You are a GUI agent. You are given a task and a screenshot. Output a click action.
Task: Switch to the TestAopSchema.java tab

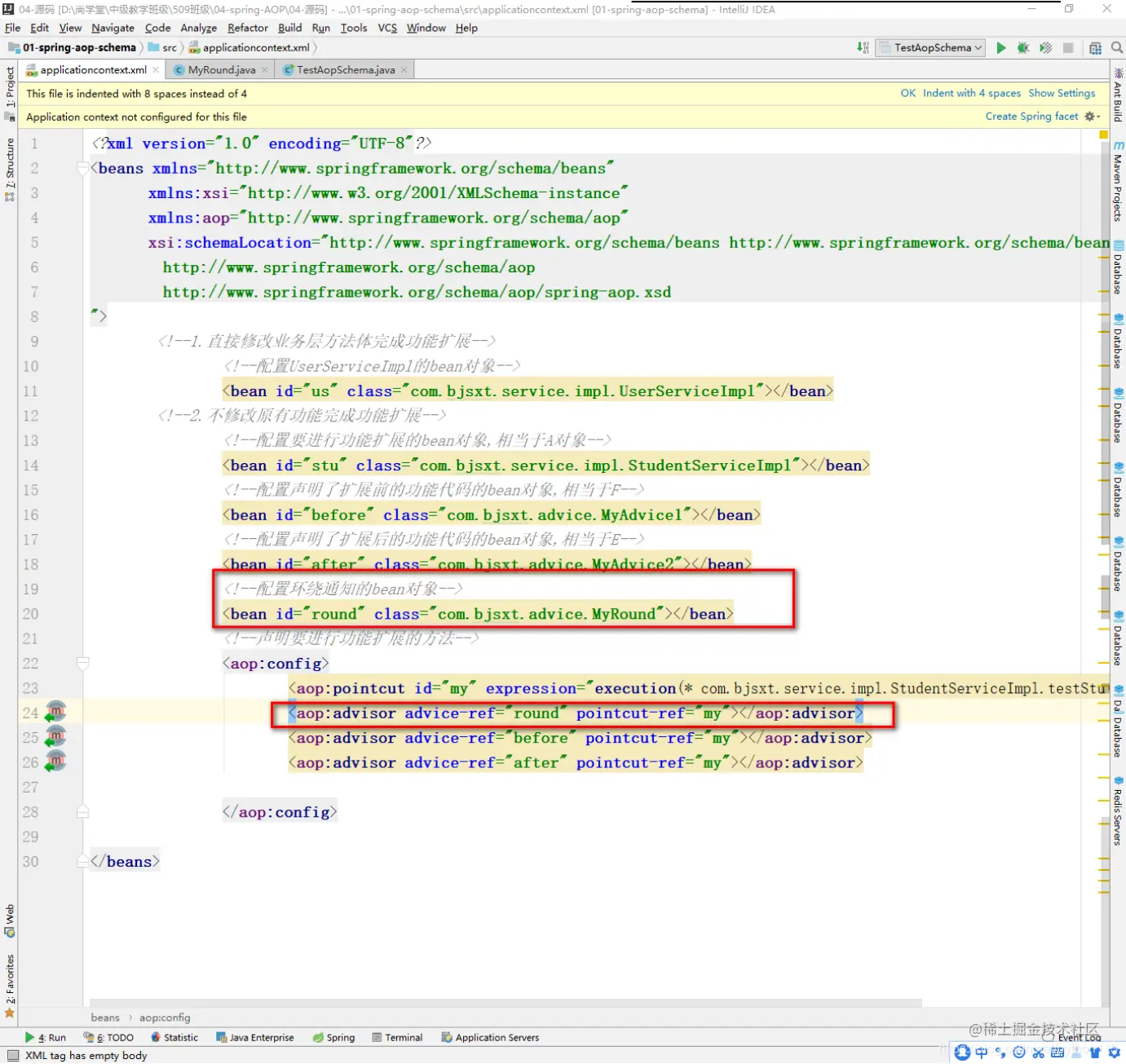345,70
